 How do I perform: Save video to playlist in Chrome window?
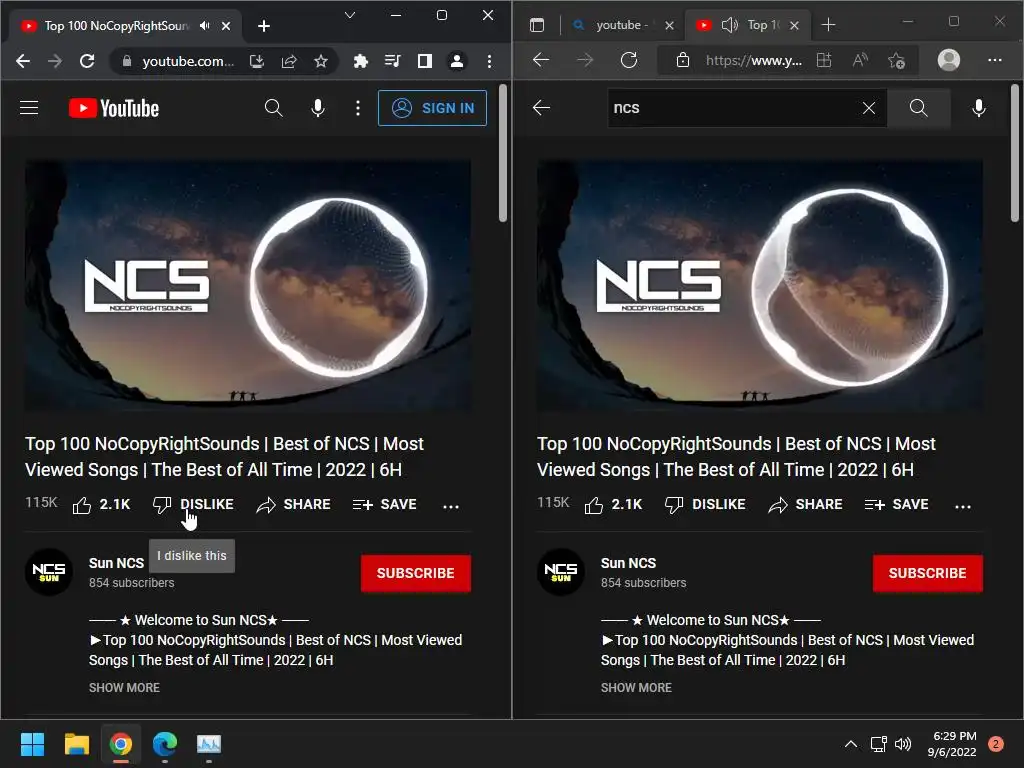coord(385,505)
